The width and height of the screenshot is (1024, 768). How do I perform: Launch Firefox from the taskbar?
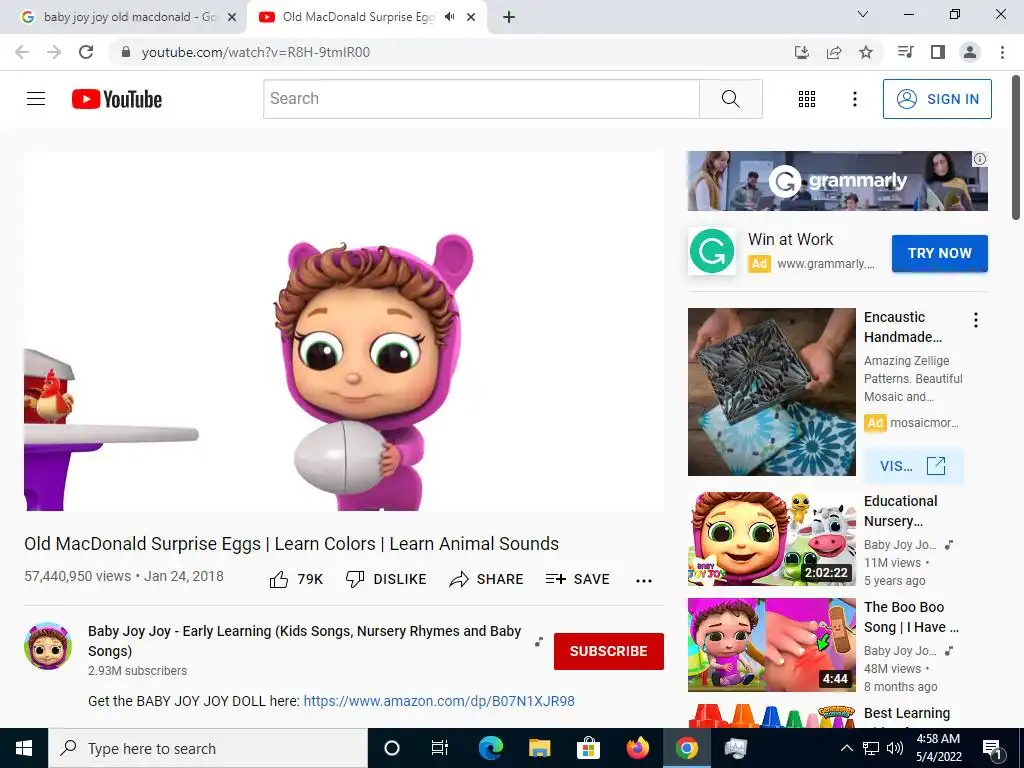point(637,748)
